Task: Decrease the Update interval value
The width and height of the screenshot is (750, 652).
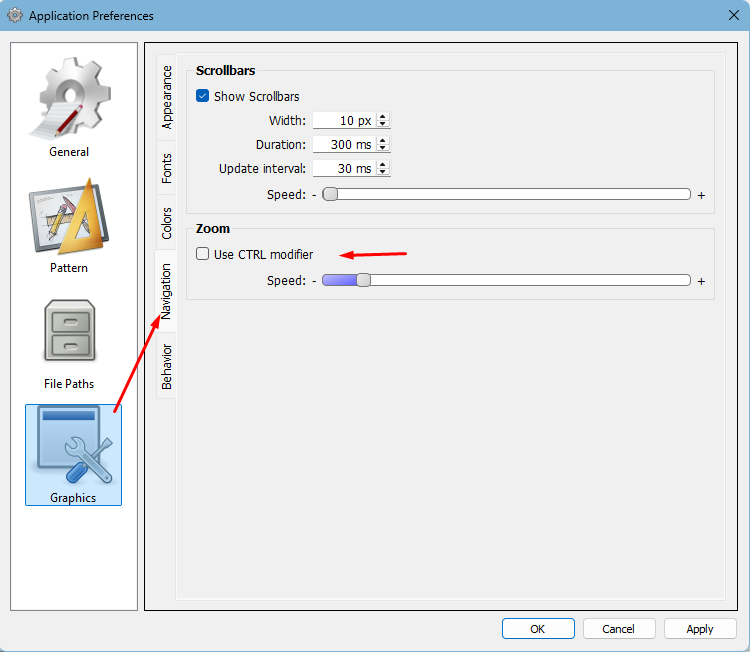Action: pos(383,172)
